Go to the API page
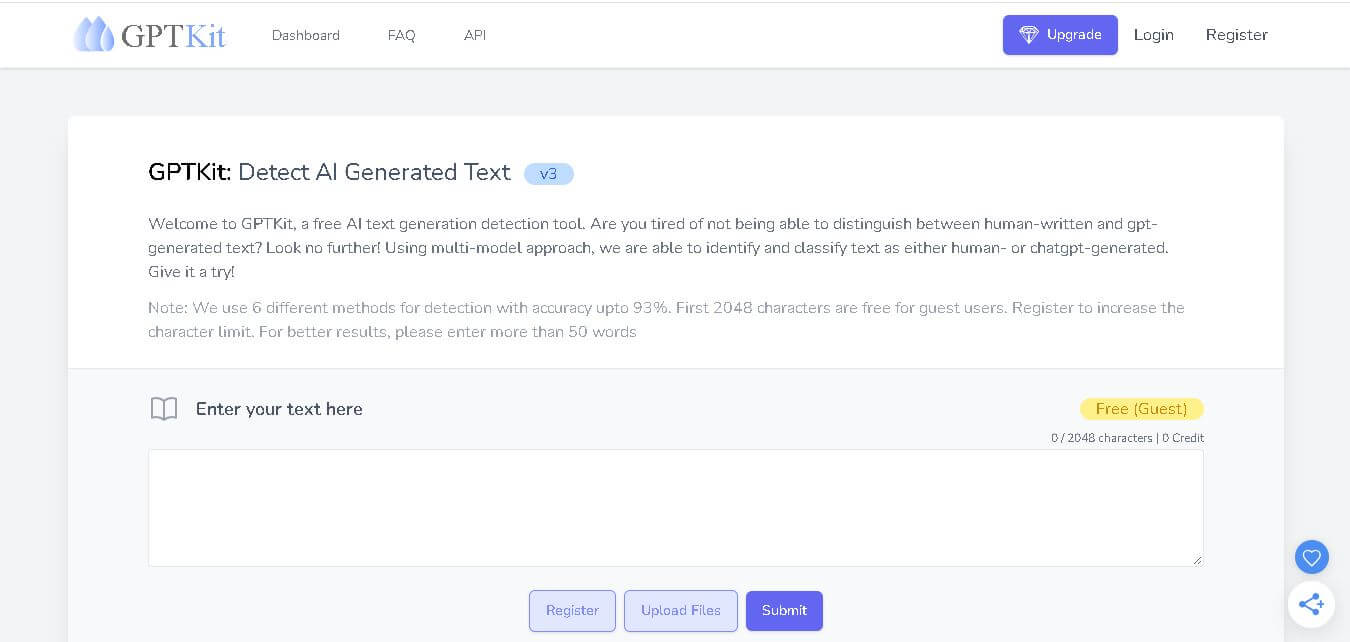This screenshot has width=1350, height=642. click(475, 35)
